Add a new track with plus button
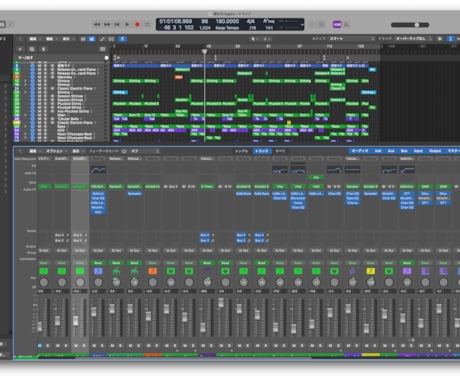460x380 pixels. tap(20, 49)
